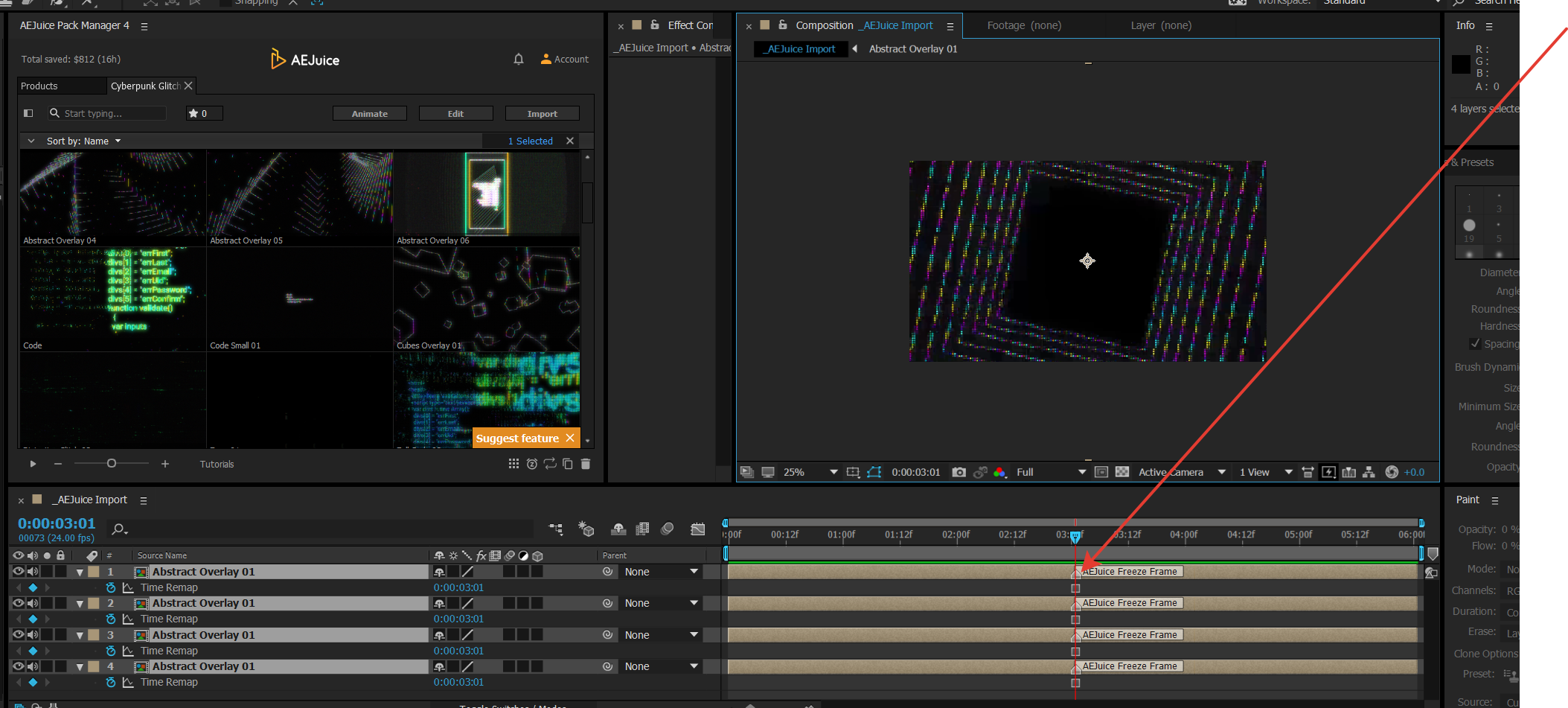1568x708 pixels.
Task: Click the Animate button
Action: click(x=369, y=113)
